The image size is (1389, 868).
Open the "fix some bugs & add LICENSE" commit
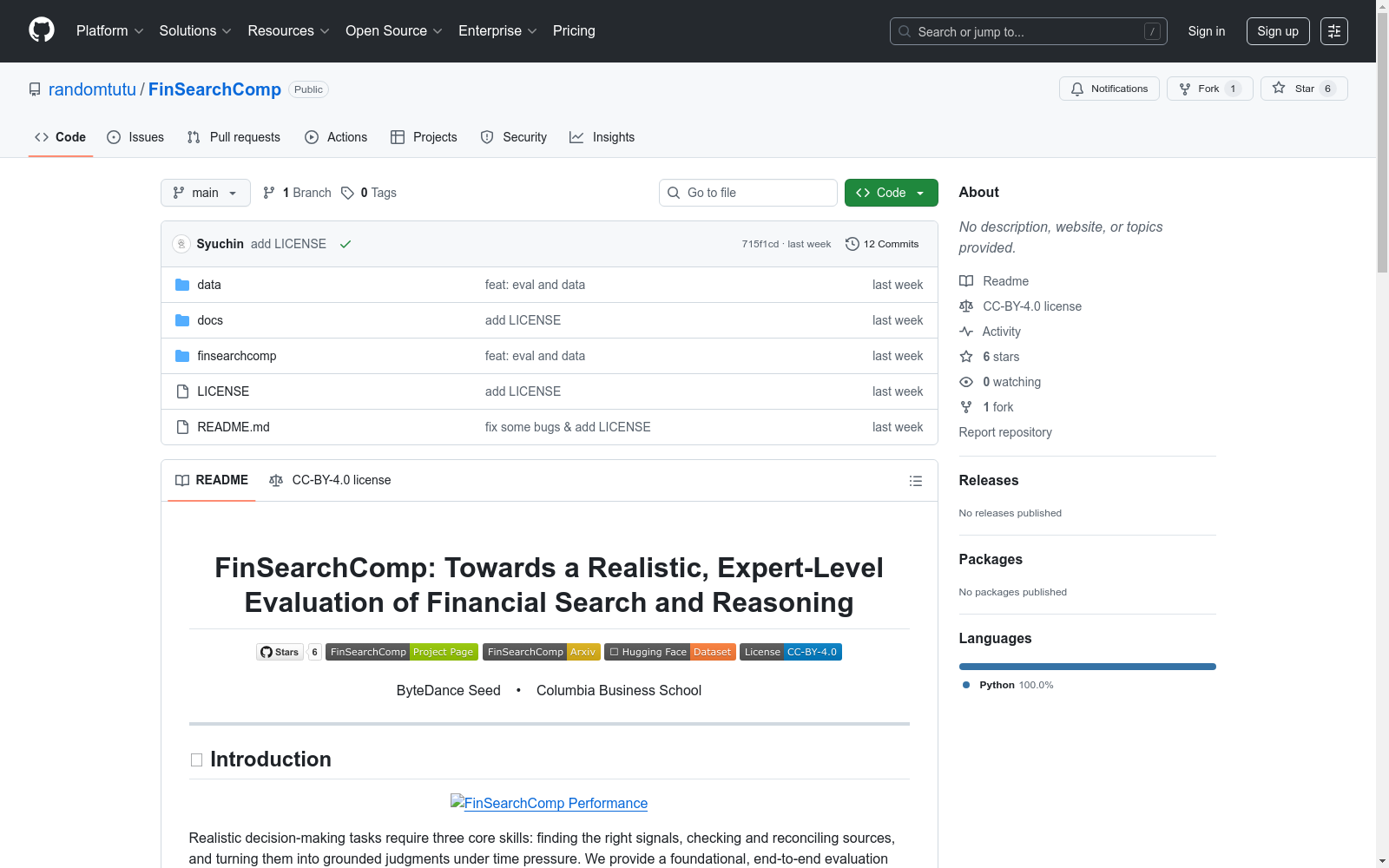[x=568, y=427]
